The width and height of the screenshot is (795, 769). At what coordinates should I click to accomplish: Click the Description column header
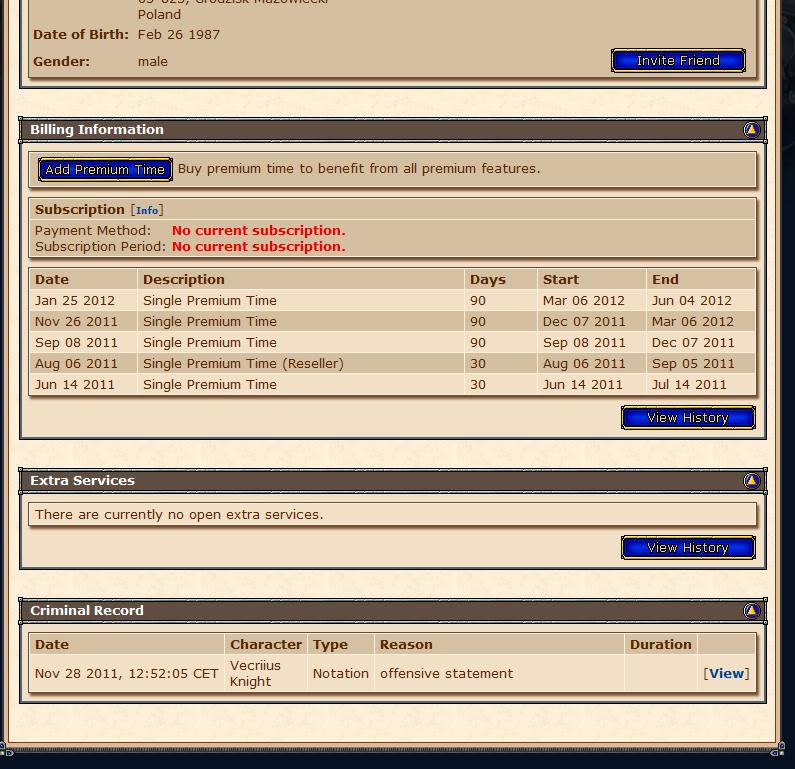184,280
